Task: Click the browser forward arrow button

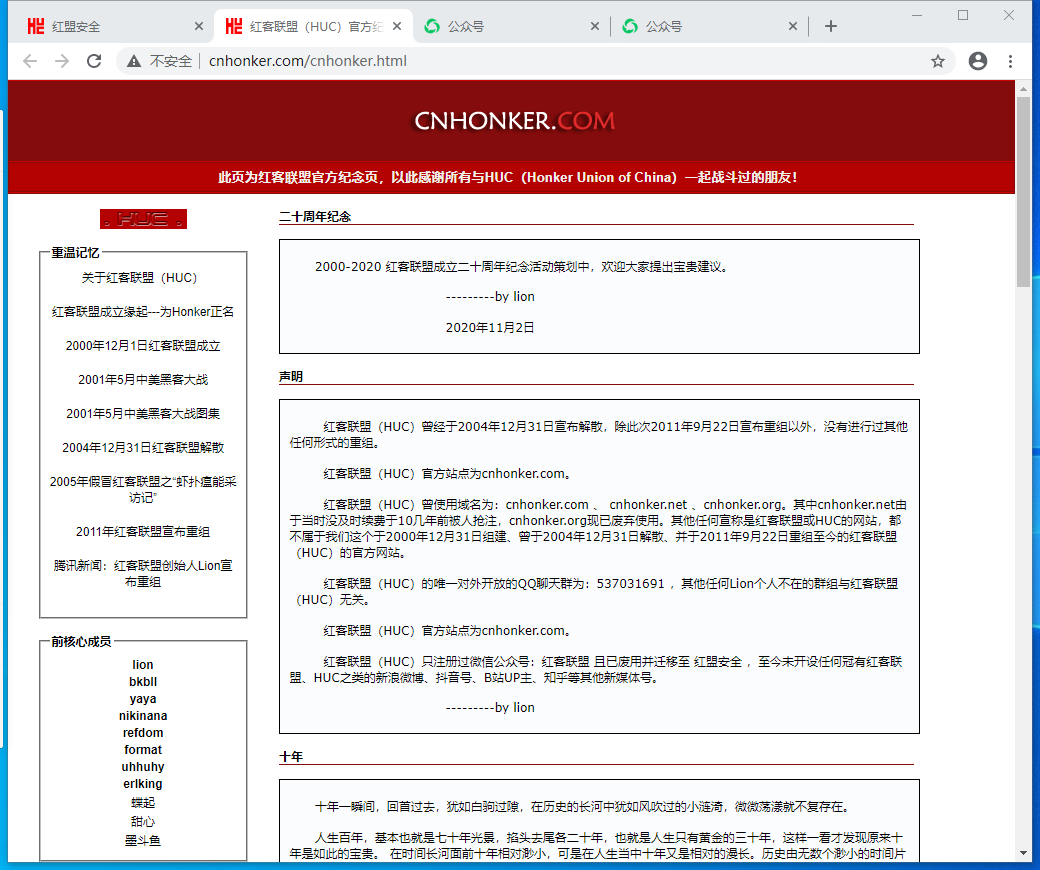Action: point(62,61)
